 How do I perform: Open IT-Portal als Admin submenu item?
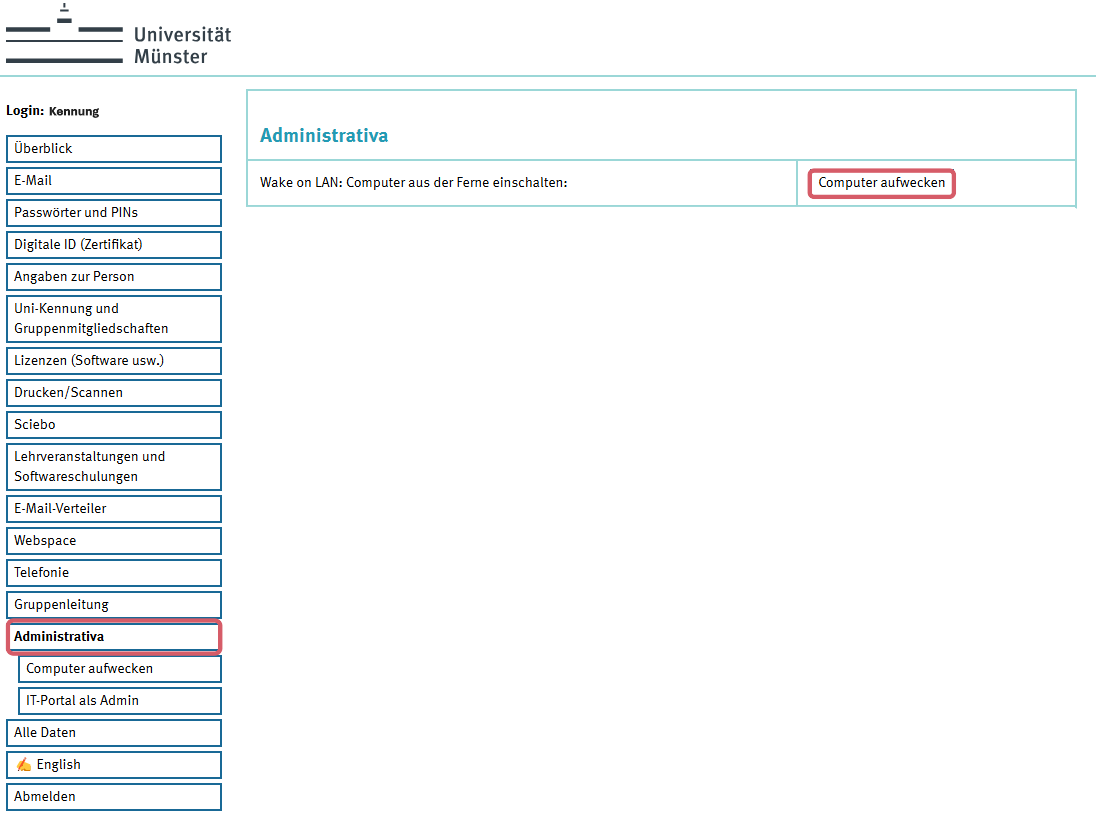tap(119, 701)
